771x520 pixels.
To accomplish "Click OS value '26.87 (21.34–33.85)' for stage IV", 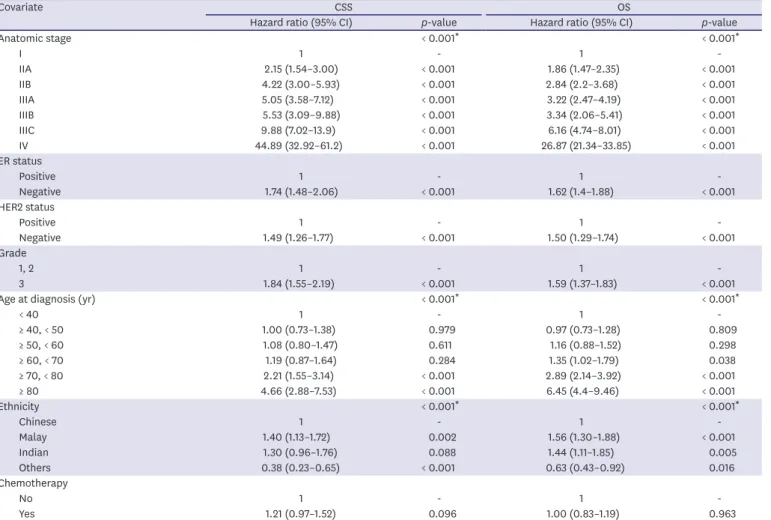I will pos(586,146).
